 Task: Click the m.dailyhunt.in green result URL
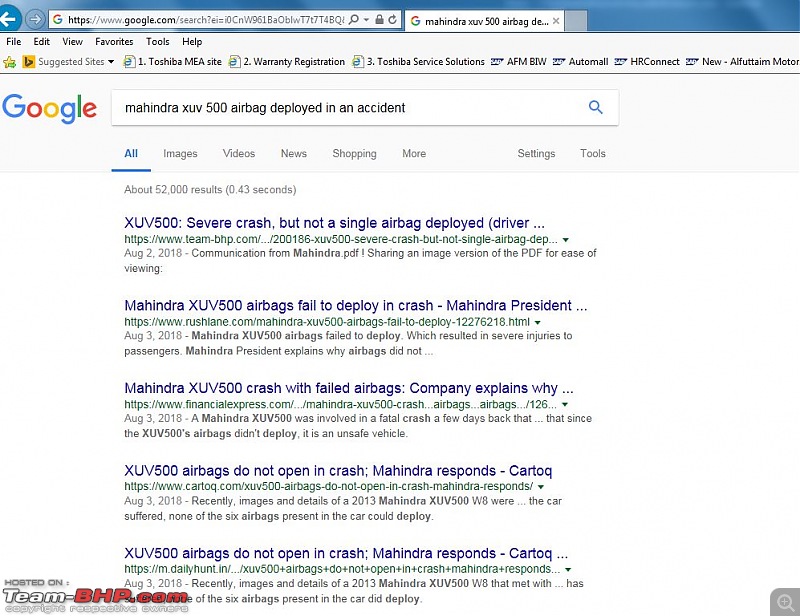point(342,570)
